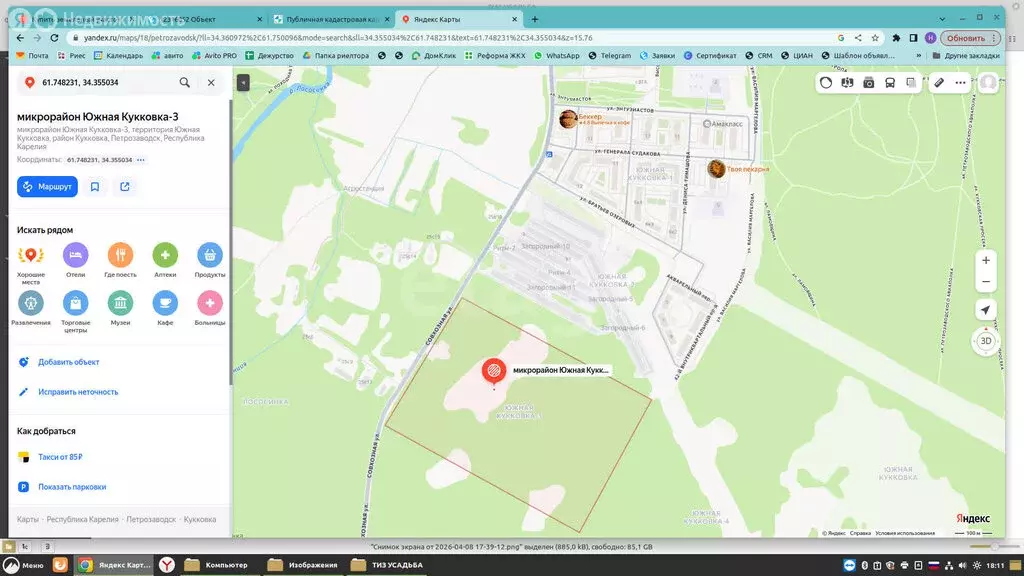
Task: Click the 61.748231, 34.355034 search input field
Action: (x=100, y=83)
